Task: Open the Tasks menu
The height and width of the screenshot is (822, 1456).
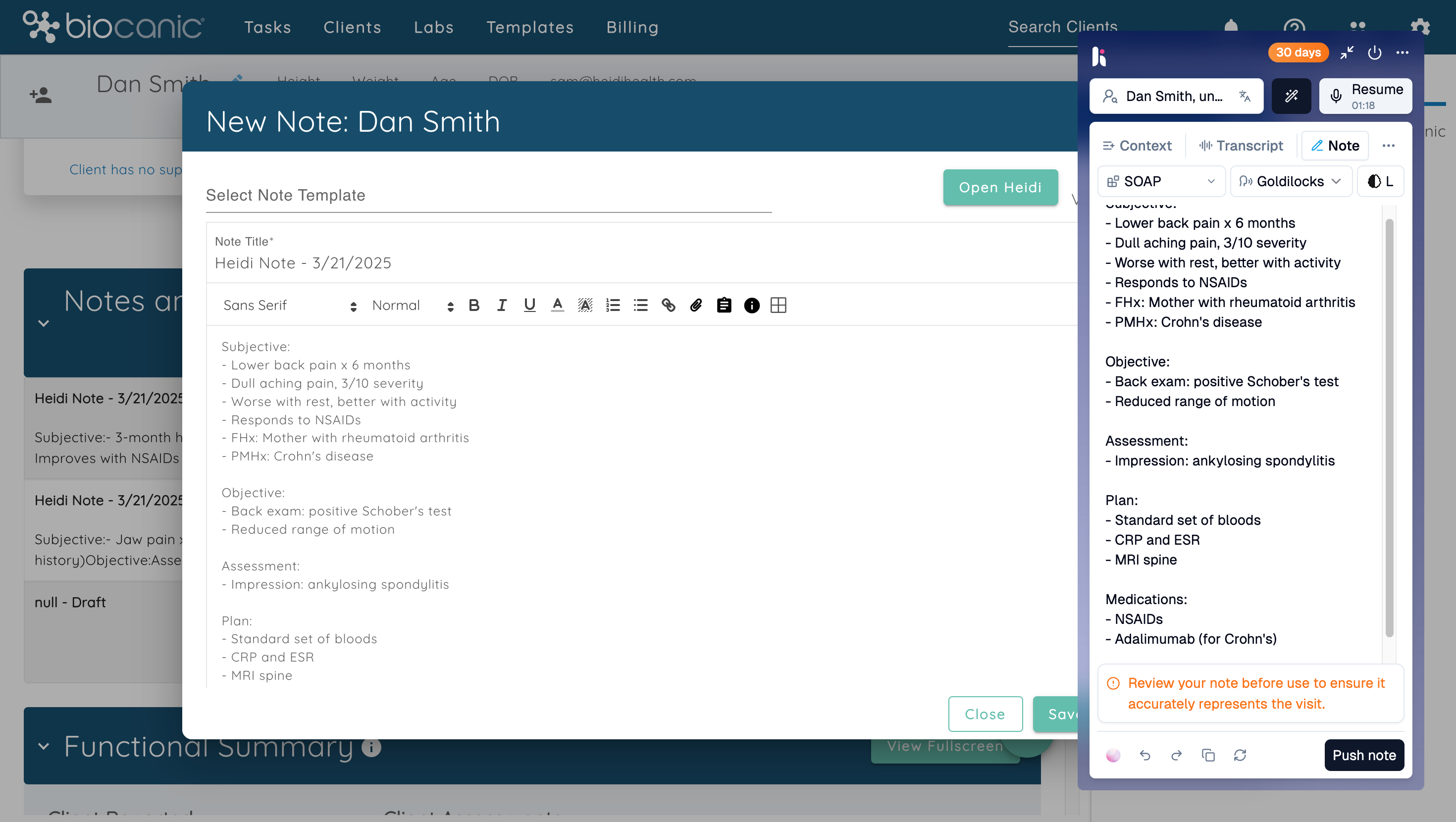Action: tap(267, 27)
